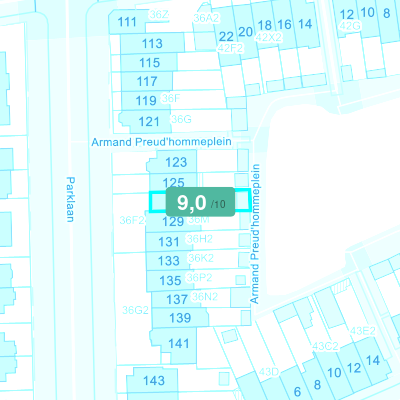Select building number 111
This screenshot has width=400, height=400.
127,22
